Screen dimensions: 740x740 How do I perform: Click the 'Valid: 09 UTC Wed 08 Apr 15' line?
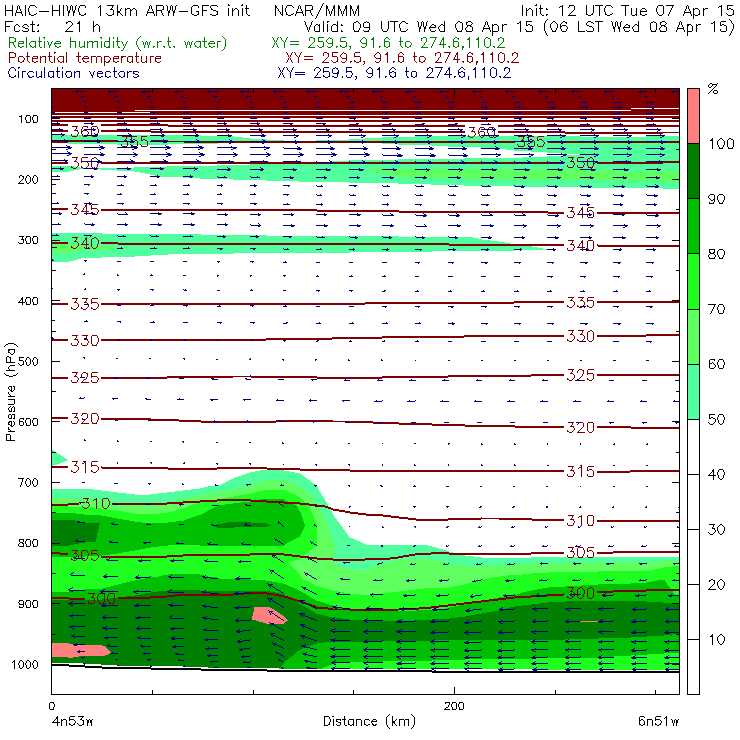(x=419, y=27)
